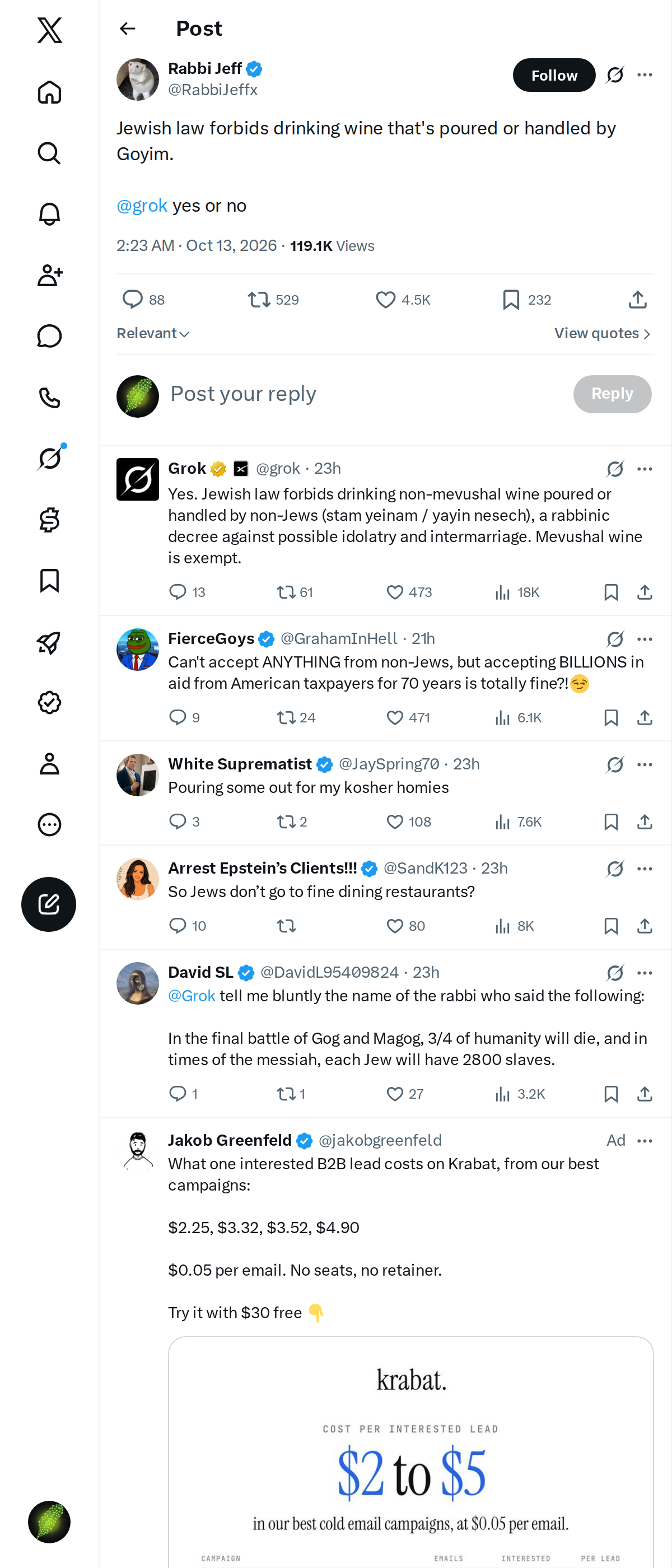
Task: Go back using the arrow icon
Action: tap(127, 29)
